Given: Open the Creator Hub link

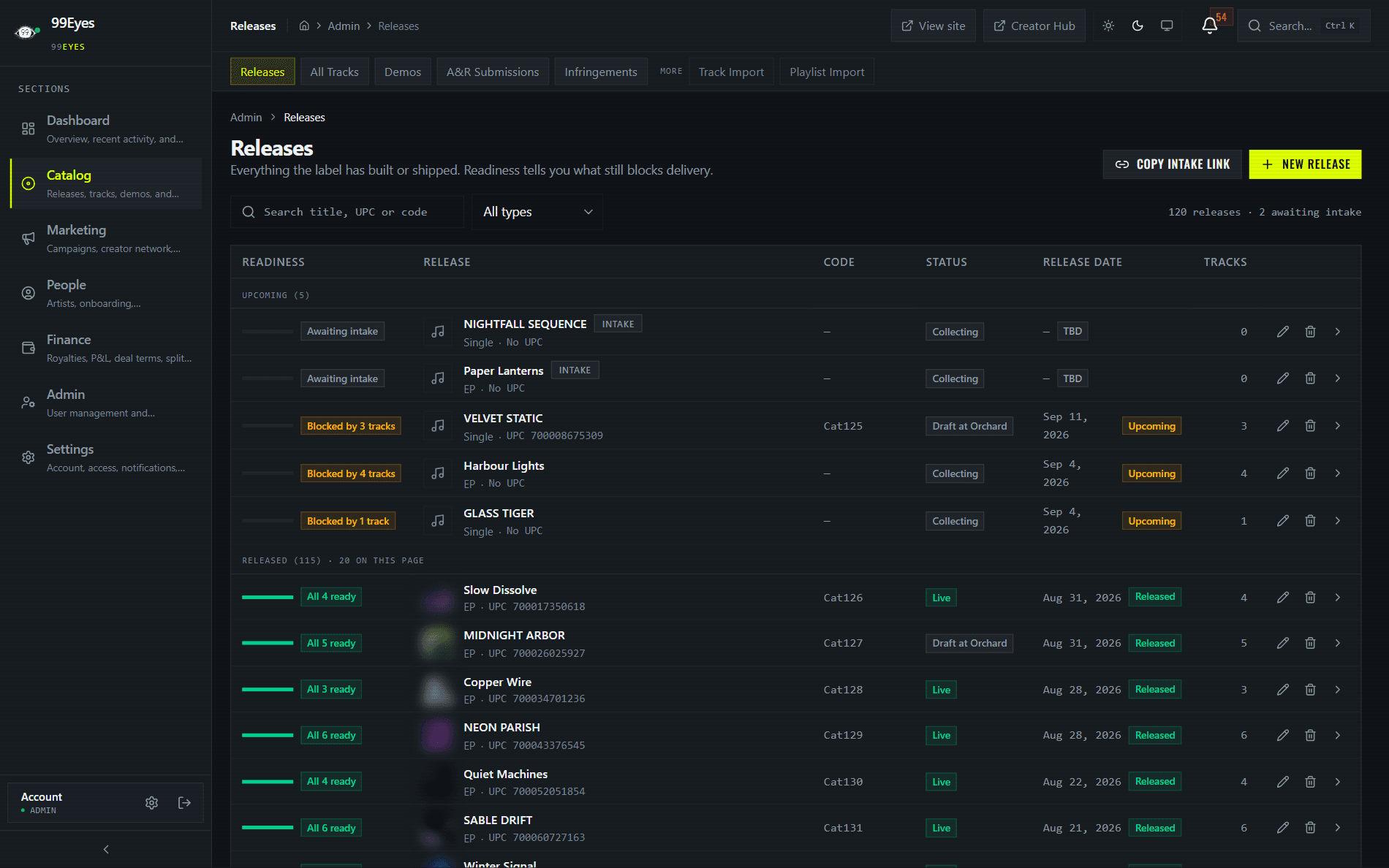Looking at the screenshot, I should point(1034,26).
